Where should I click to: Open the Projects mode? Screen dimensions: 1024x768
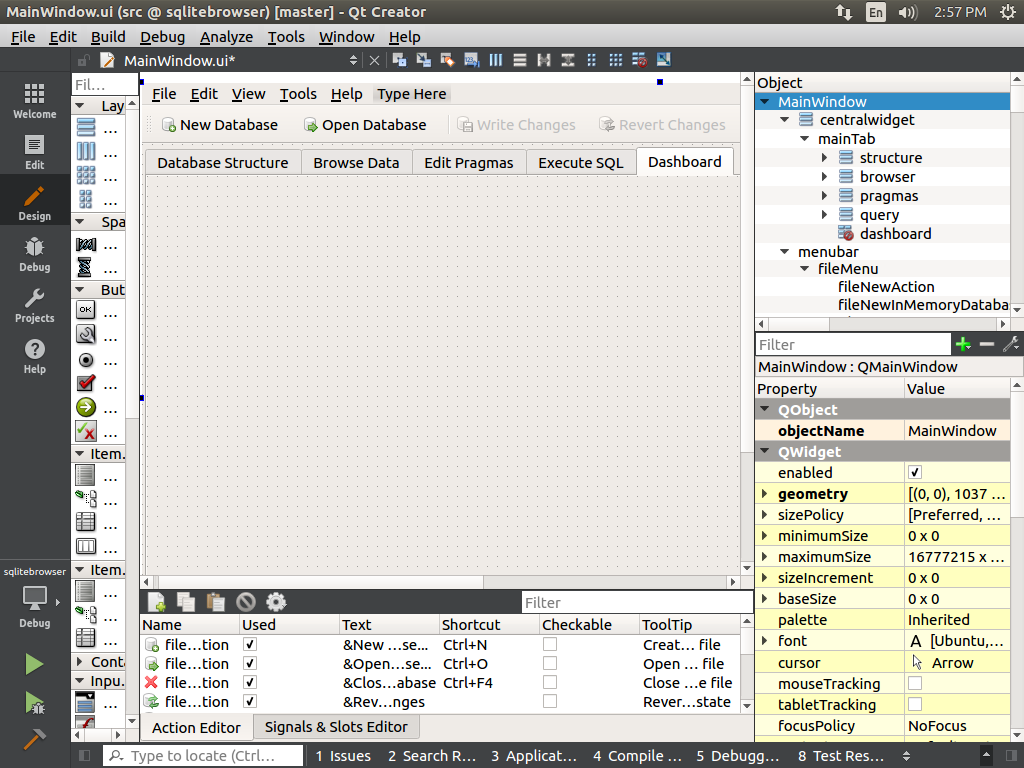point(35,305)
